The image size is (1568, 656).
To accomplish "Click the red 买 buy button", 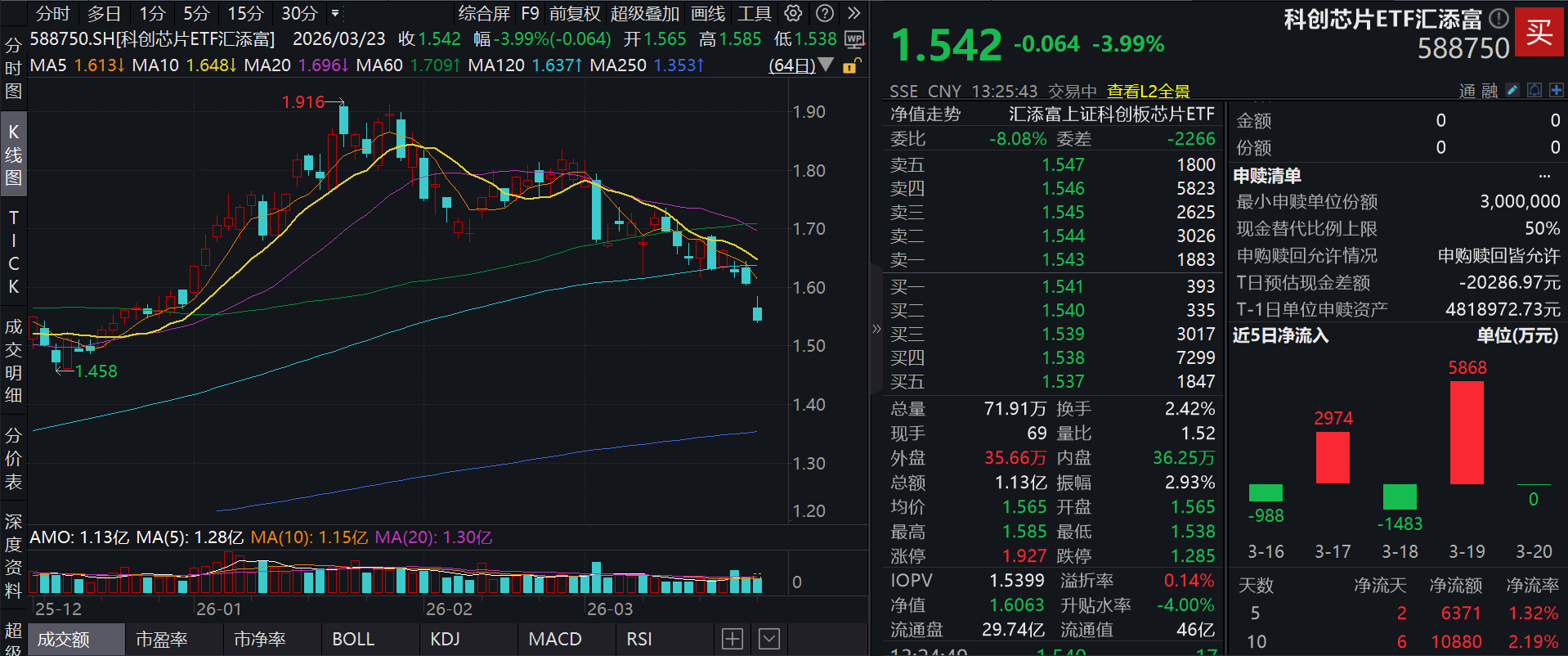I will [1539, 32].
